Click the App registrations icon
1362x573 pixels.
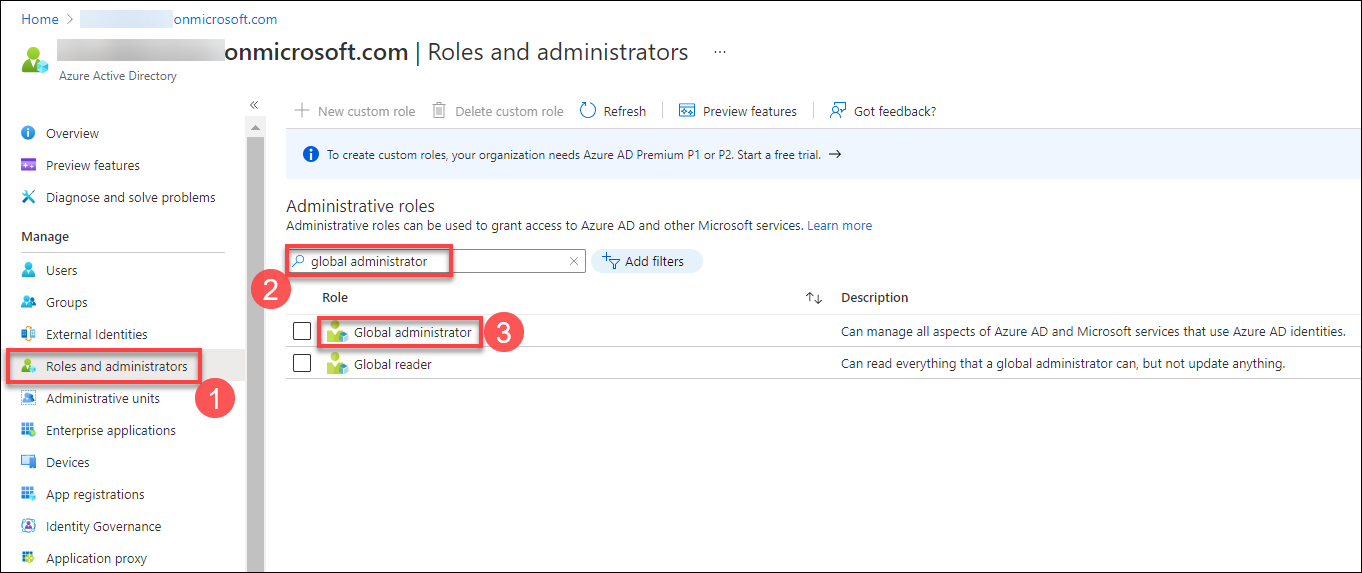(28, 494)
